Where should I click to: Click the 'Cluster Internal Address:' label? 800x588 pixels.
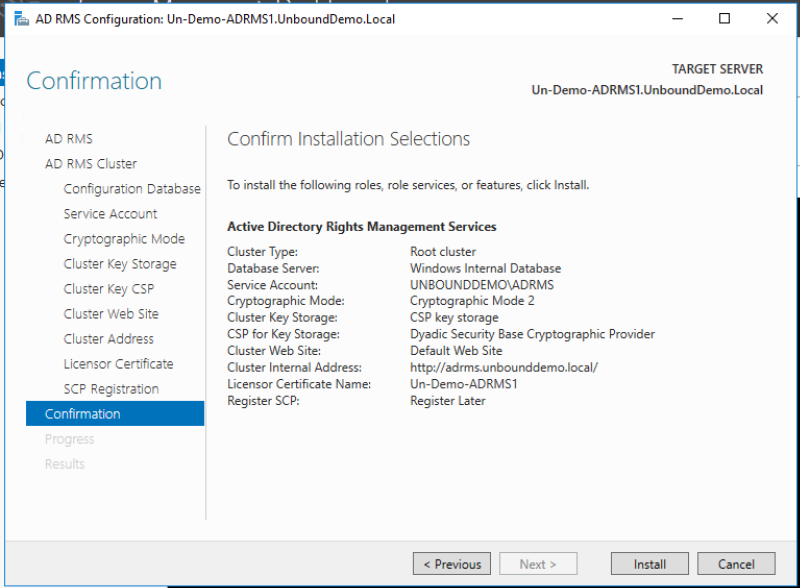point(294,368)
